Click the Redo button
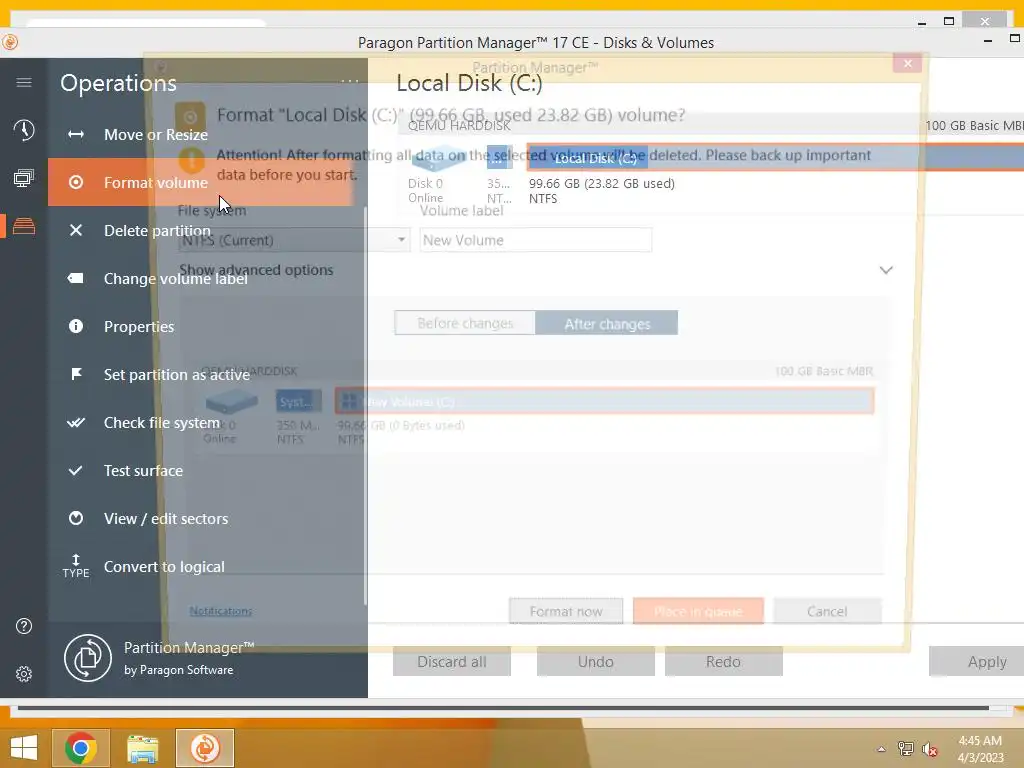This screenshot has height=768, width=1024. tap(723, 662)
